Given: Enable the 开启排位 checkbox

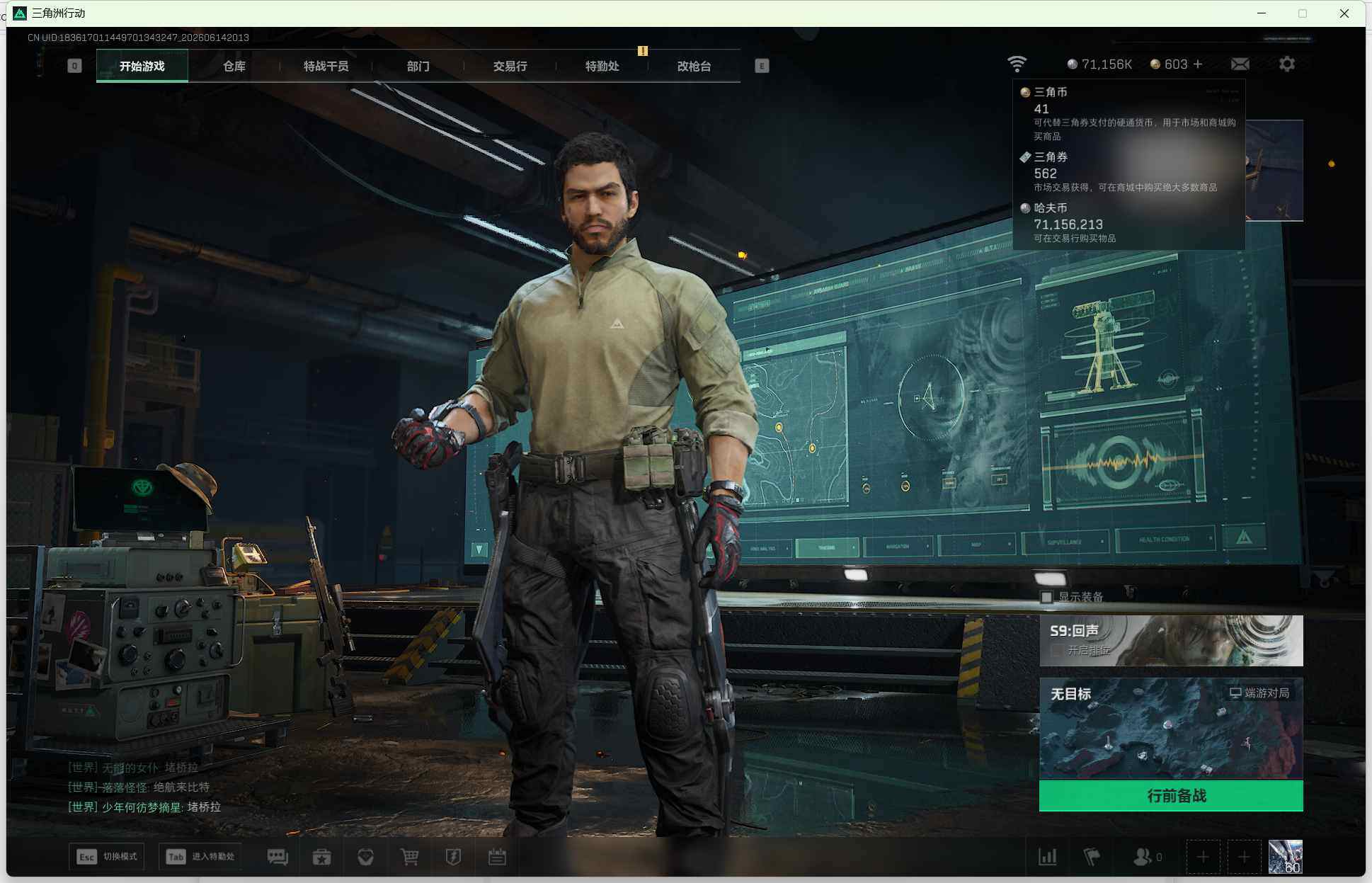Looking at the screenshot, I should click(x=1056, y=650).
